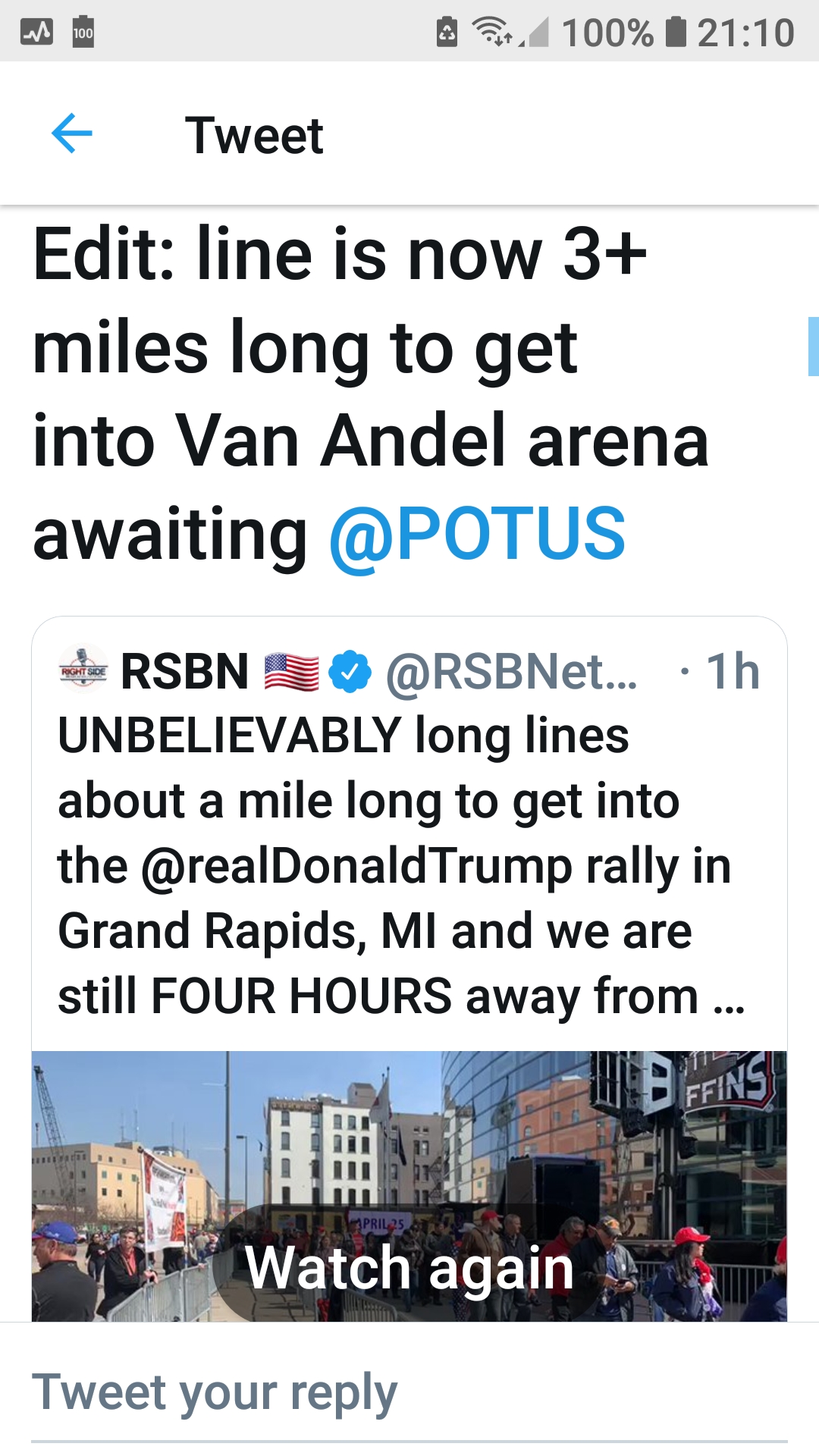Tap the activity monitor status icon
819x1456 pixels.
(36, 32)
